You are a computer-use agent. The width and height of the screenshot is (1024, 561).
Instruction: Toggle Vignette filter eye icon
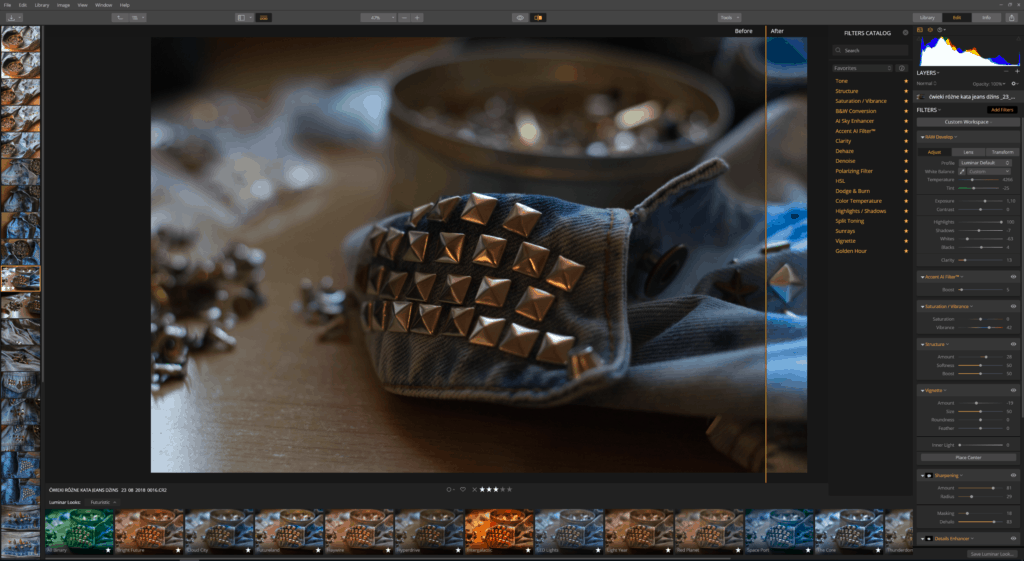[1013, 390]
